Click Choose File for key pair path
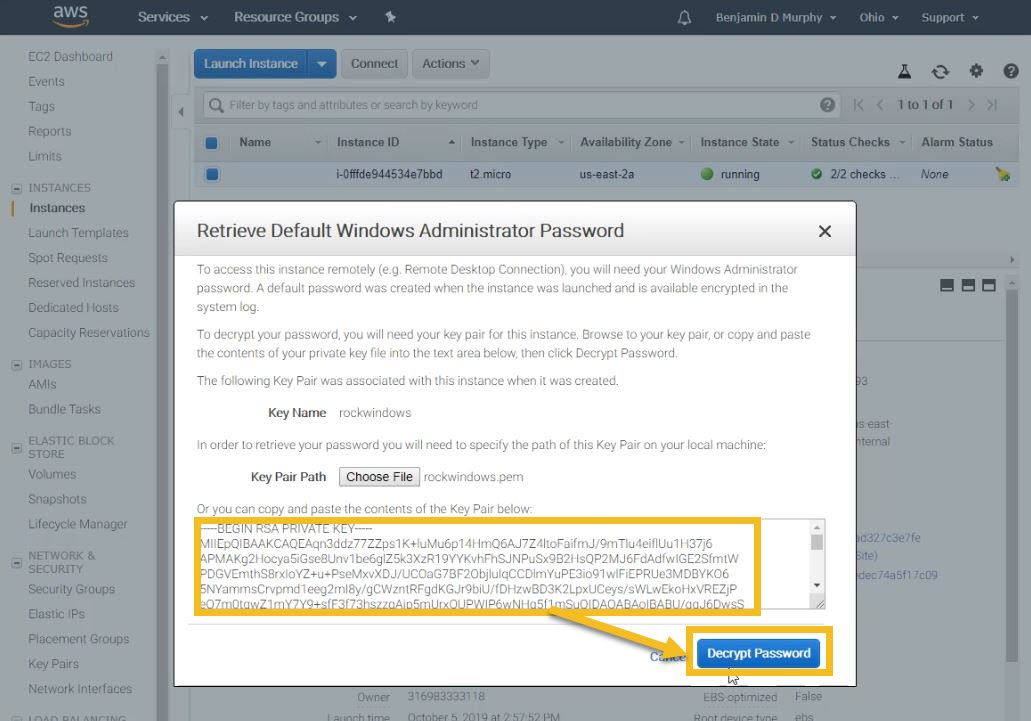The width and height of the screenshot is (1031, 721). tap(379, 477)
